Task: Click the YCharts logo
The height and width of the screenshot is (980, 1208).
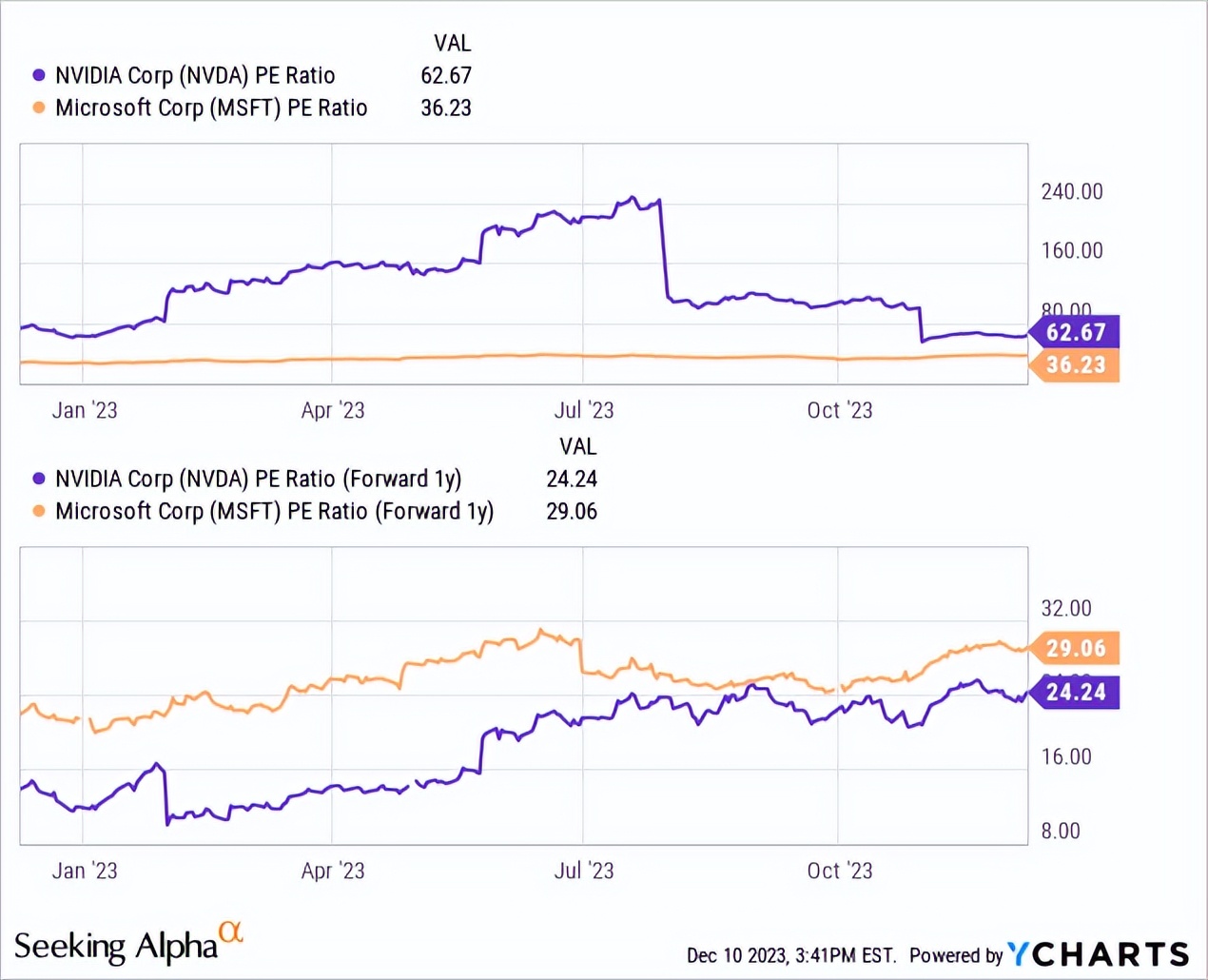Action: click(1098, 953)
